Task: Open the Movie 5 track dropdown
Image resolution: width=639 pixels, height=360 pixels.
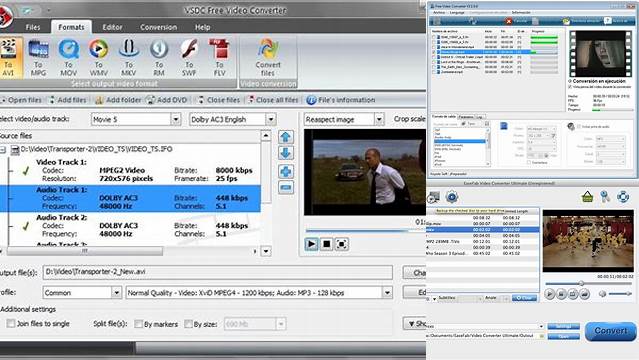Action: (176, 119)
